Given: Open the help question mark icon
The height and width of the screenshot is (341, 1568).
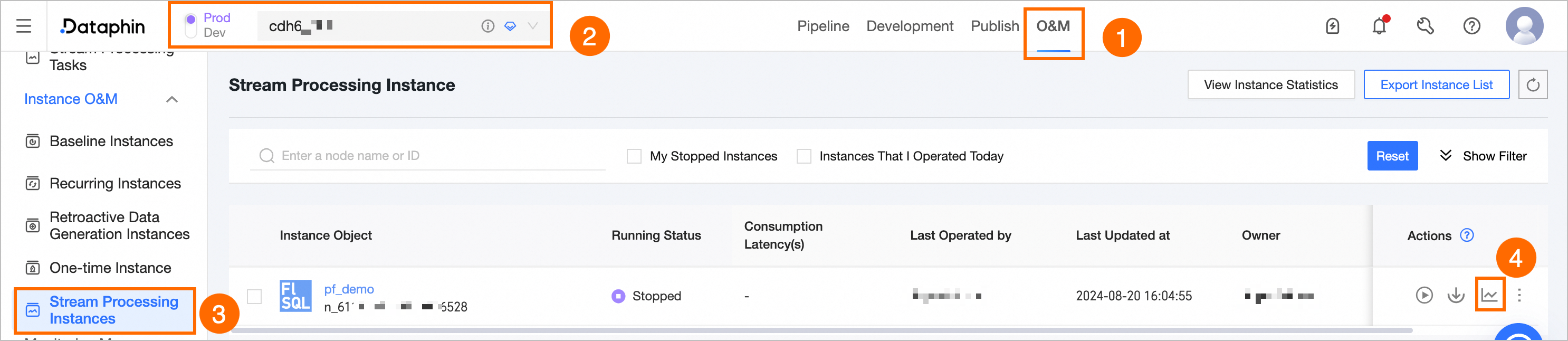Looking at the screenshot, I should pos(1471,26).
